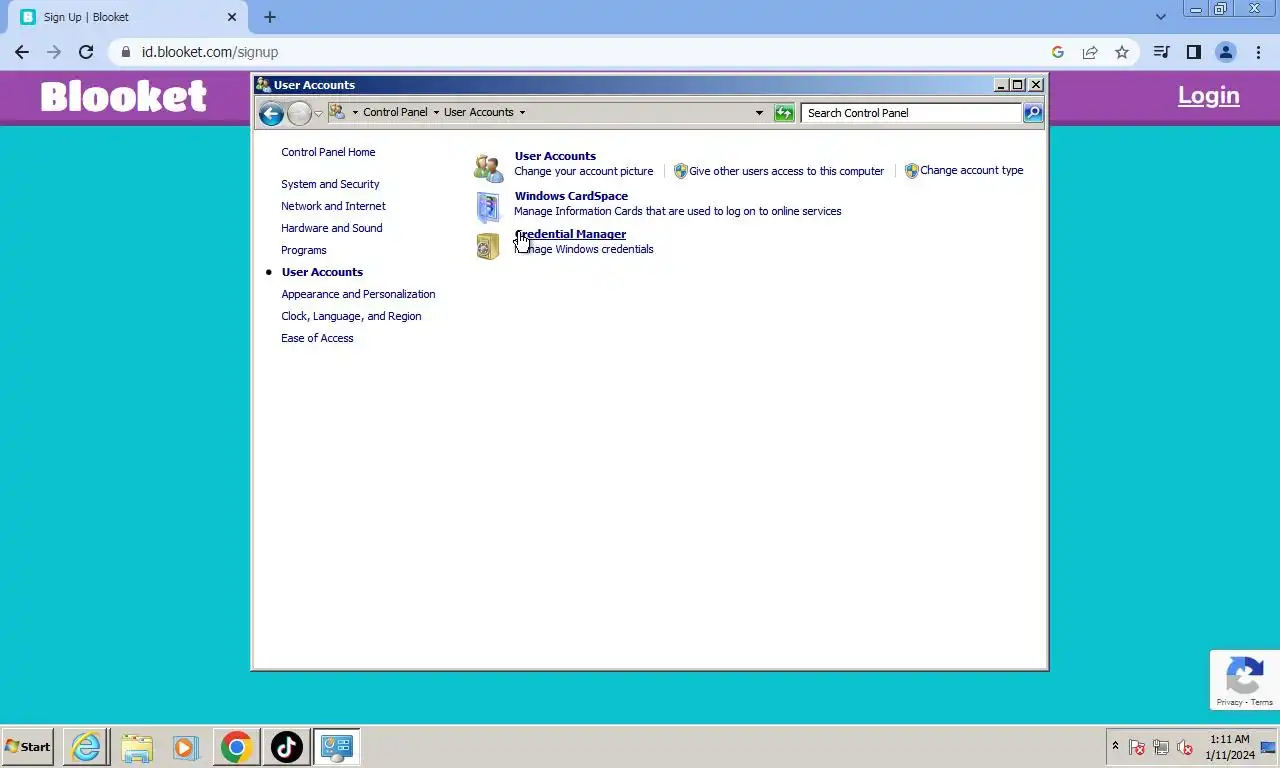Click Manage Information Cards link
Screen dimensions: 1280x768
[677, 211]
